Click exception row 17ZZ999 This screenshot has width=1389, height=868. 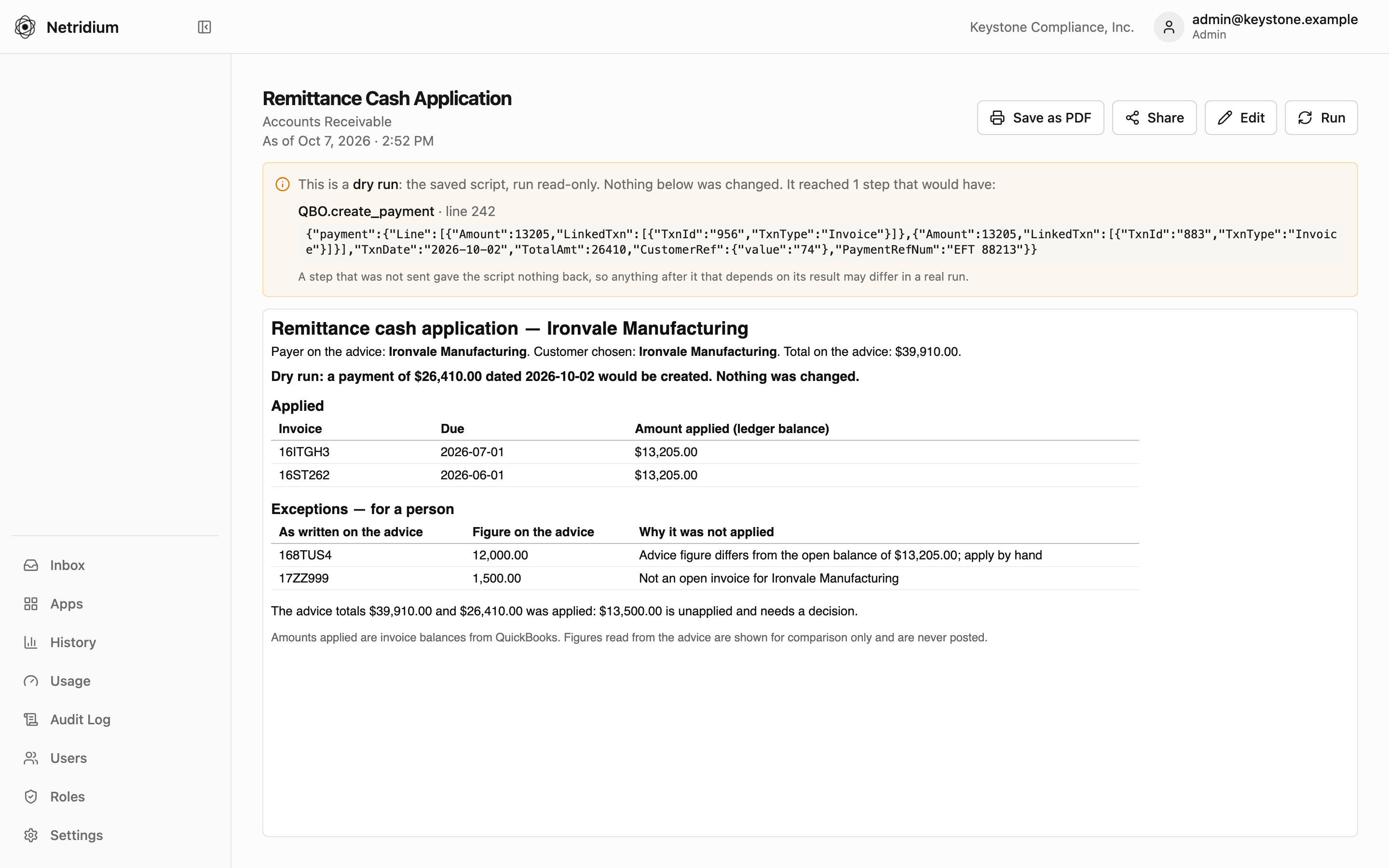click(x=705, y=578)
